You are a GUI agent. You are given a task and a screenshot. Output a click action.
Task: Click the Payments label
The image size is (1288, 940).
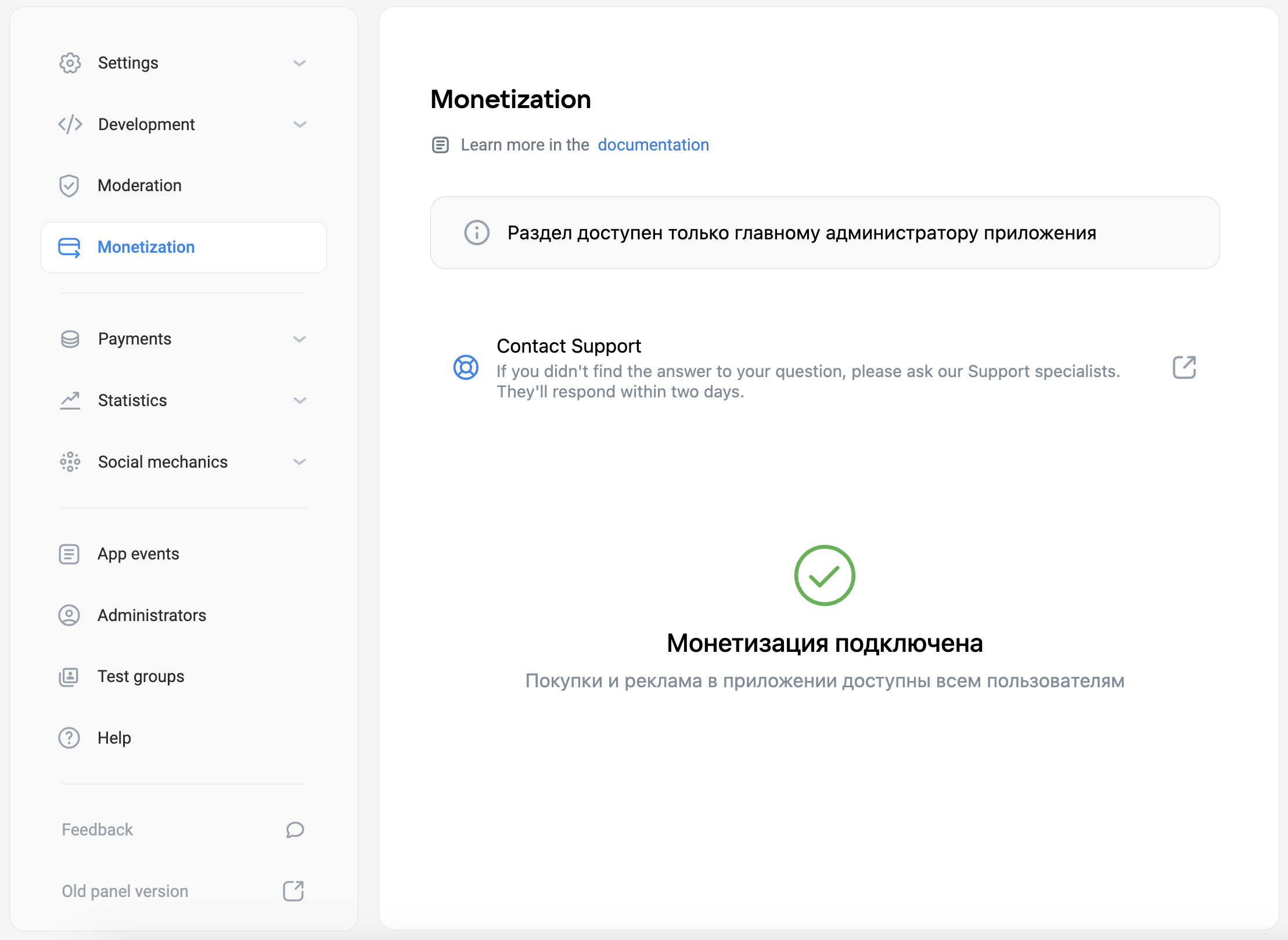click(x=135, y=339)
